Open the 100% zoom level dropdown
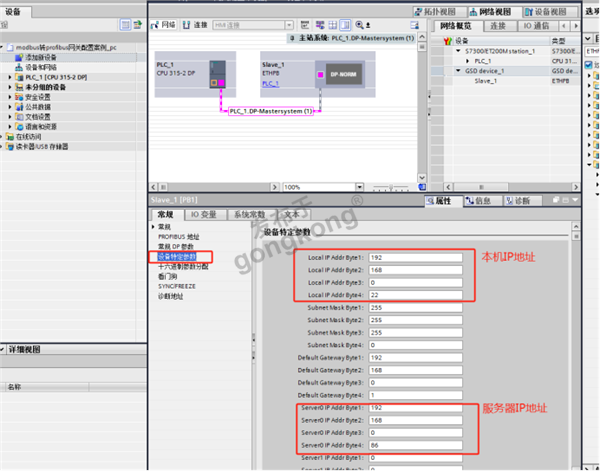This screenshot has width=600, height=471. coord(359,187)
